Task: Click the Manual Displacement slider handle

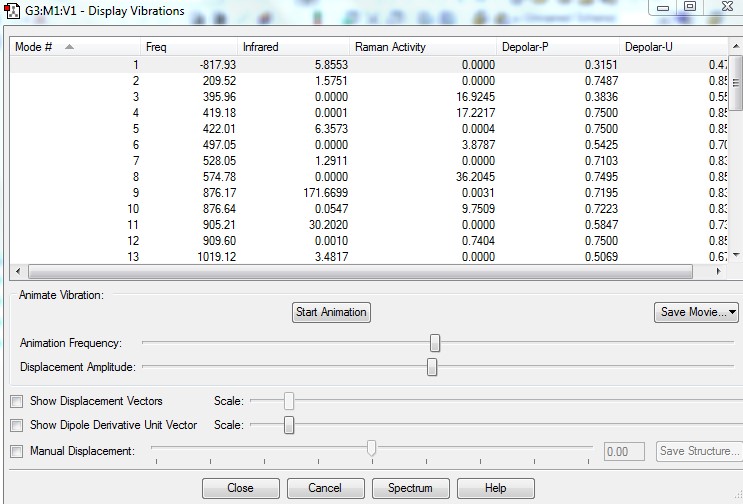Action: [372, 447]
